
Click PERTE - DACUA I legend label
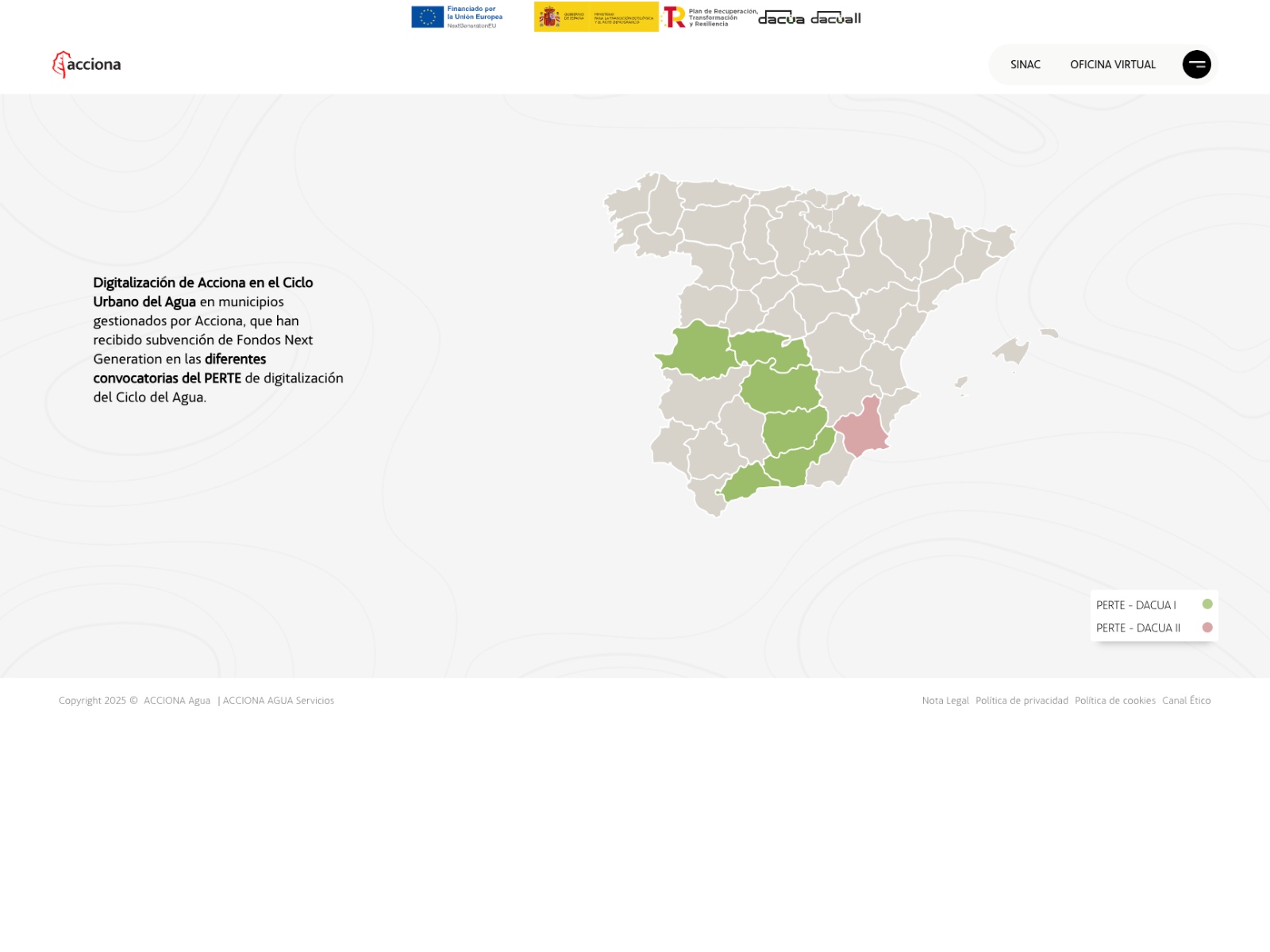click(x=1136, y=605)
